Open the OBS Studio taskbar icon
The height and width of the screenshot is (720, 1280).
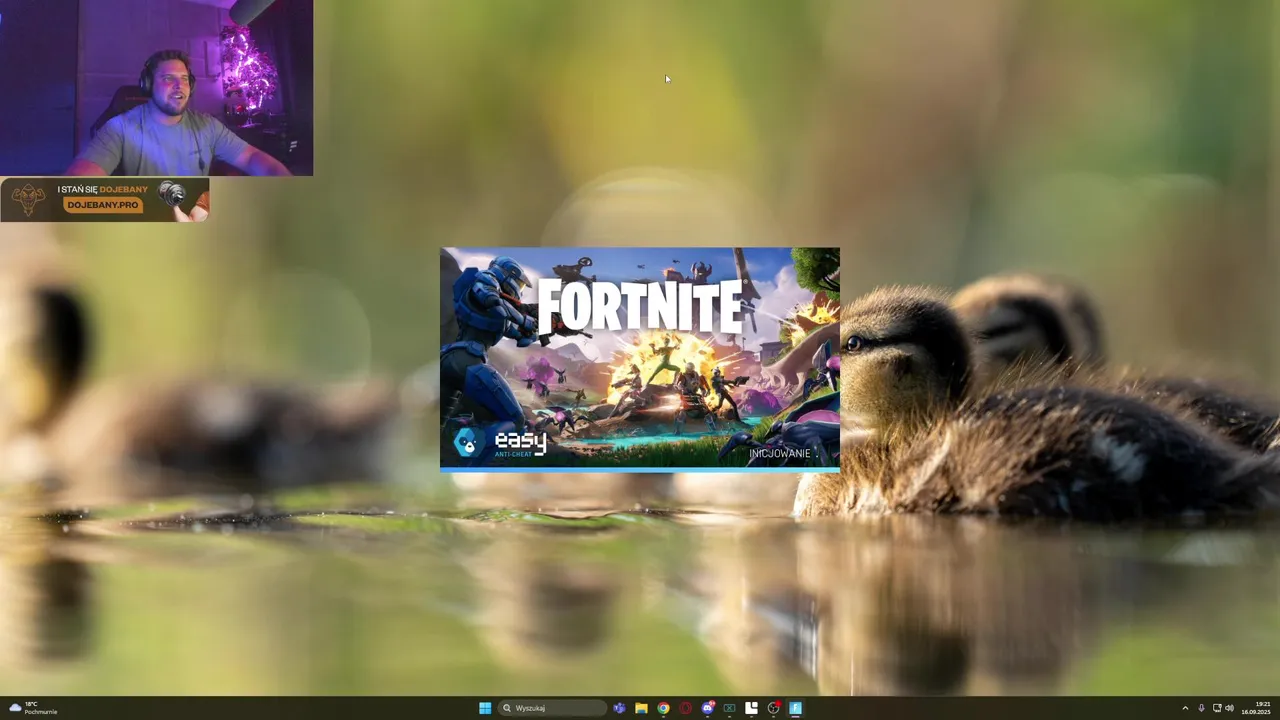[773, 708]
